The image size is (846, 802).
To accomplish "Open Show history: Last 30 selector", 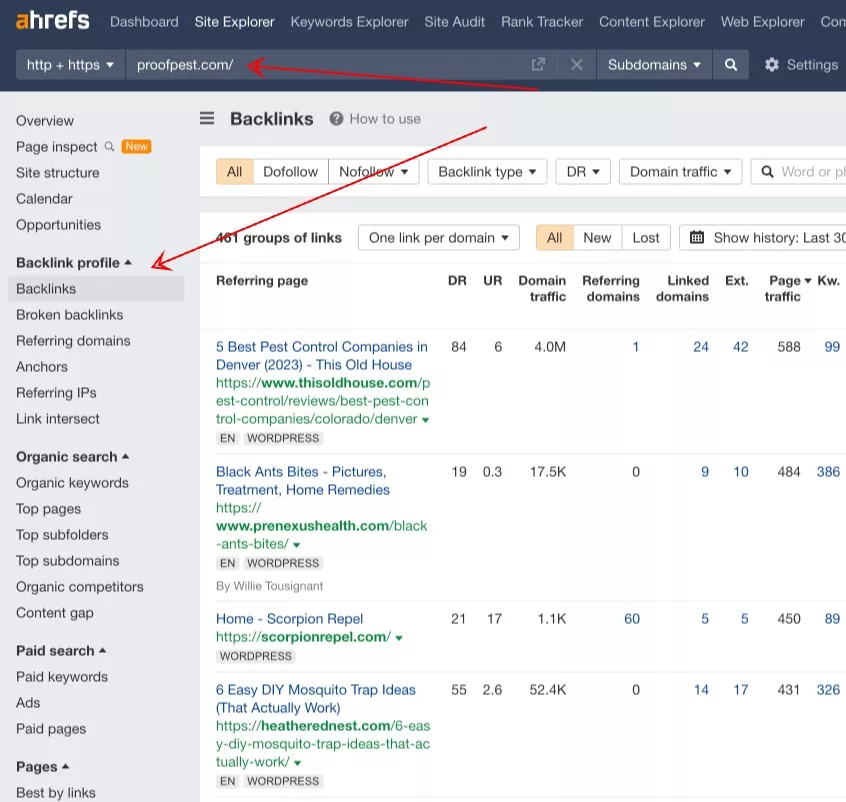I will coord(762,237).
